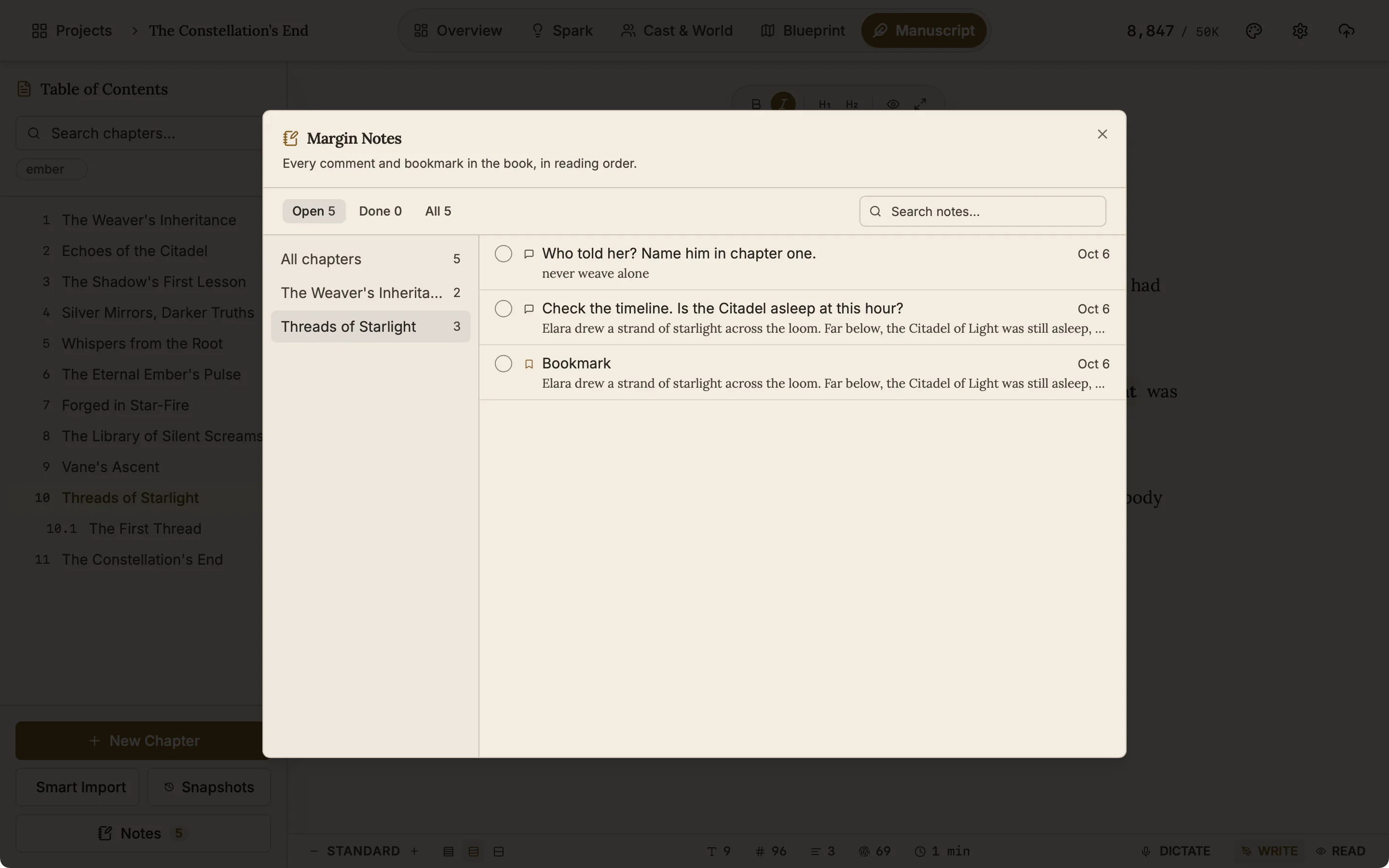Image resolution: width=1389 pixels, height=868 pixels.
Task: Select the first page width layout icon
Action: (x=448, y=851)
